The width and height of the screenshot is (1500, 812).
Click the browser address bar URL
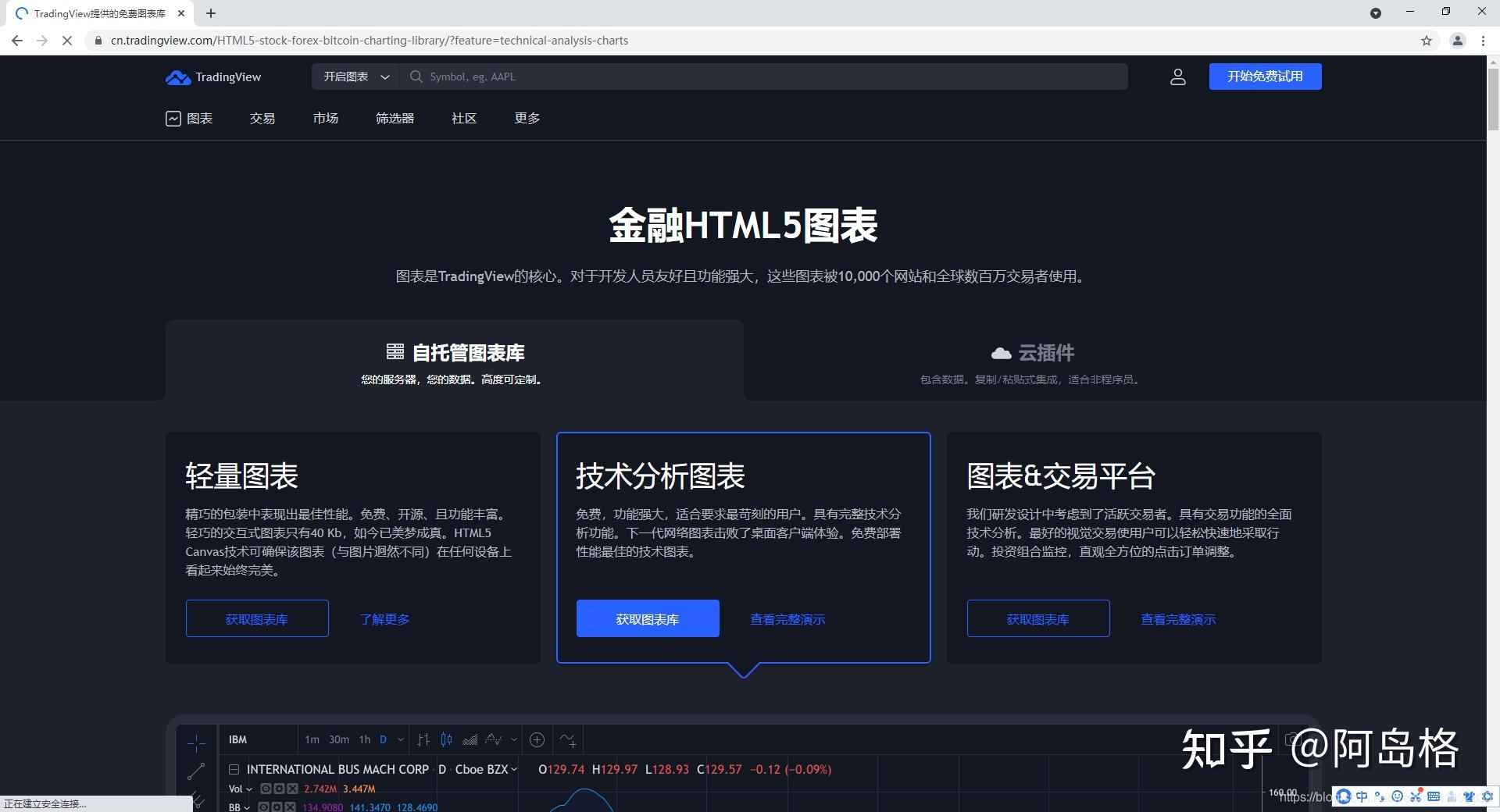[x=369, y=41]
